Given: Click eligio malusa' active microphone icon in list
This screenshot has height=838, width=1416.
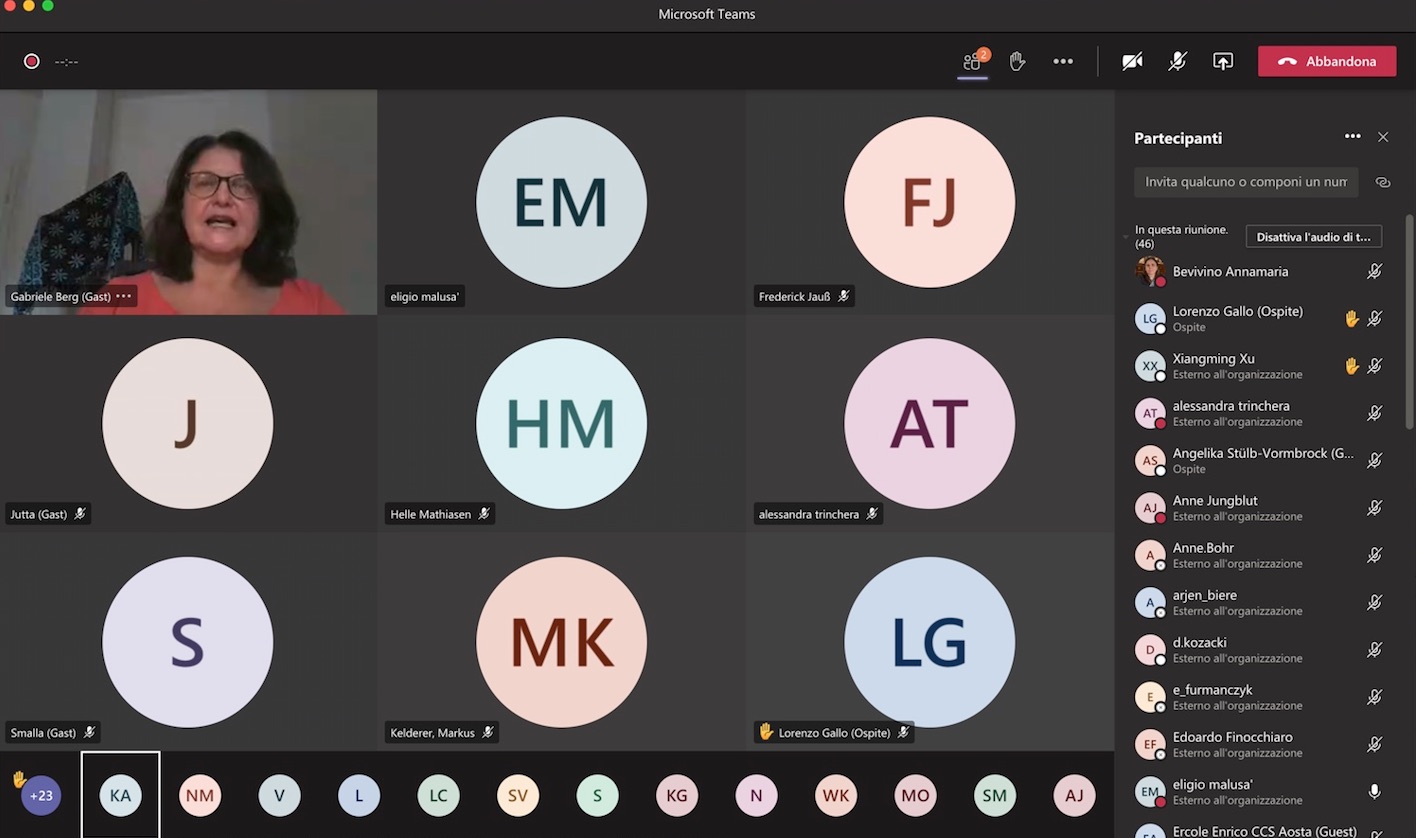Looking at the screenshot, I should pyautogui.click(x=1375, y=792).
